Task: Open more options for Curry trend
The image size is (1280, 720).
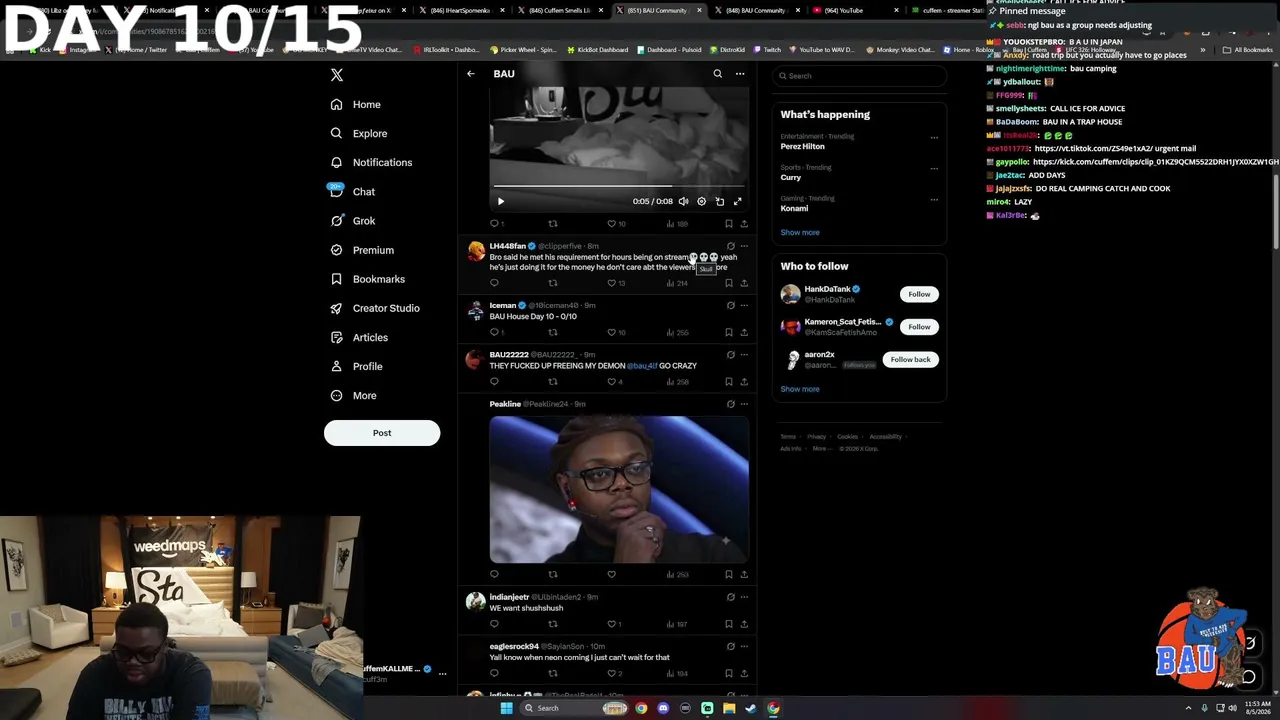Action: [x=934, y=169]
